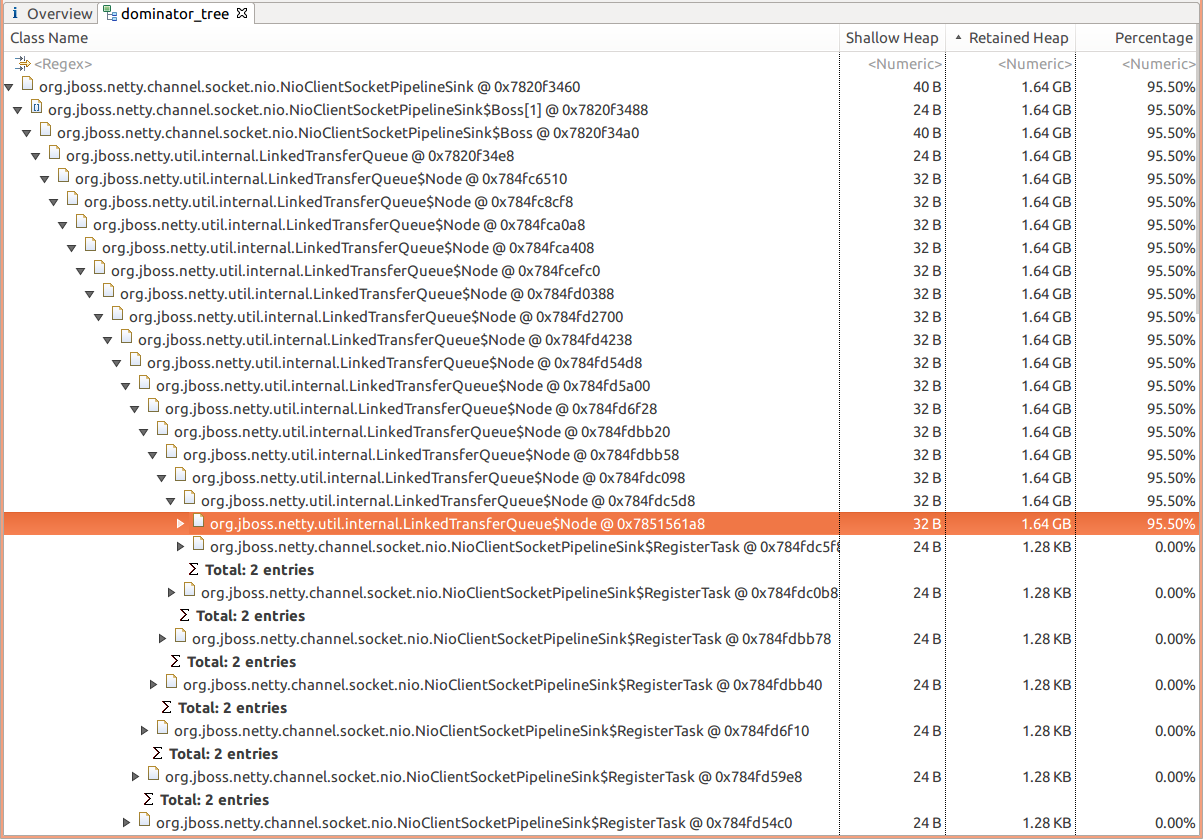
Task: Click the array icon of NioClientSocketPipelineSink$Boss[1]
Action: click(x=36, y=109)
